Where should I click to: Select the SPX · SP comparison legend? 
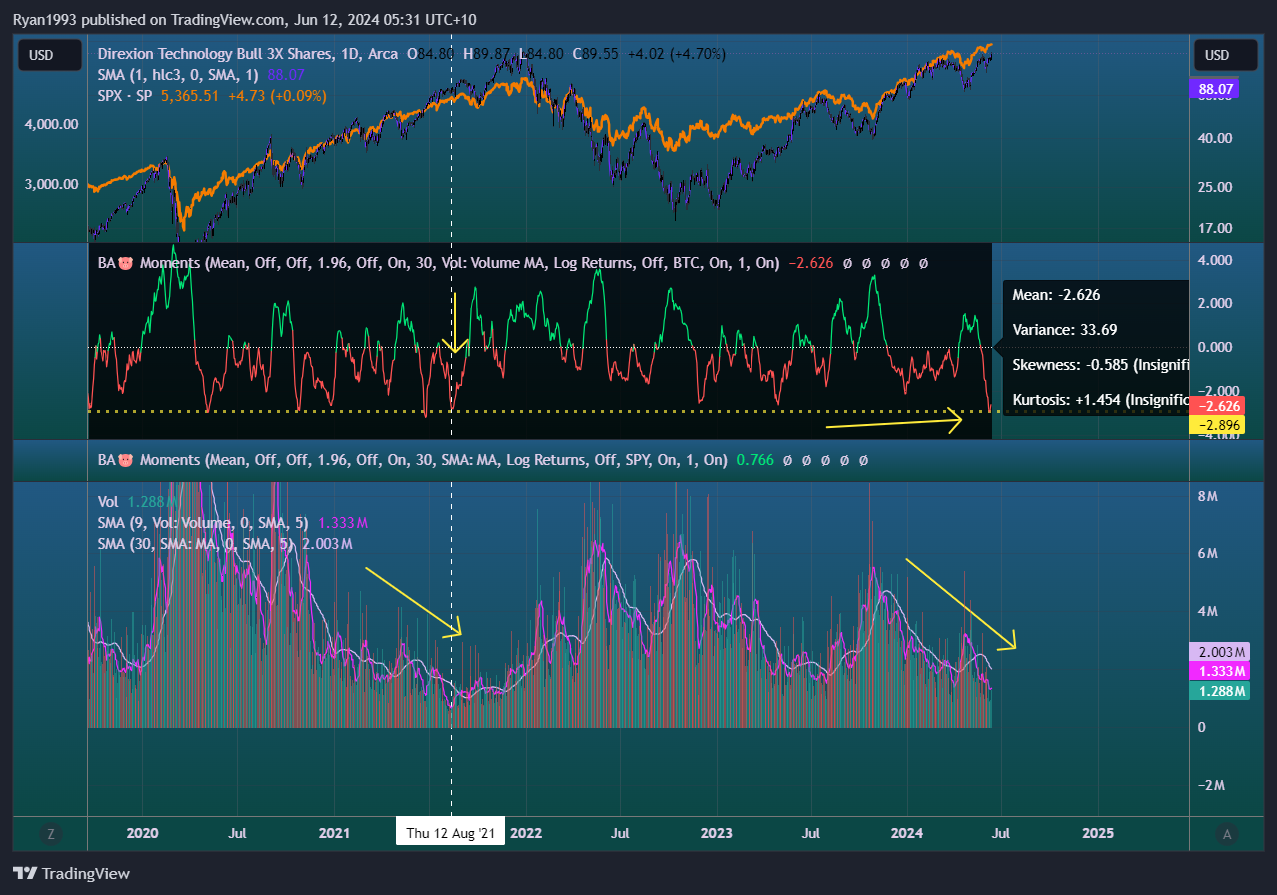click(x=126, y=96)
